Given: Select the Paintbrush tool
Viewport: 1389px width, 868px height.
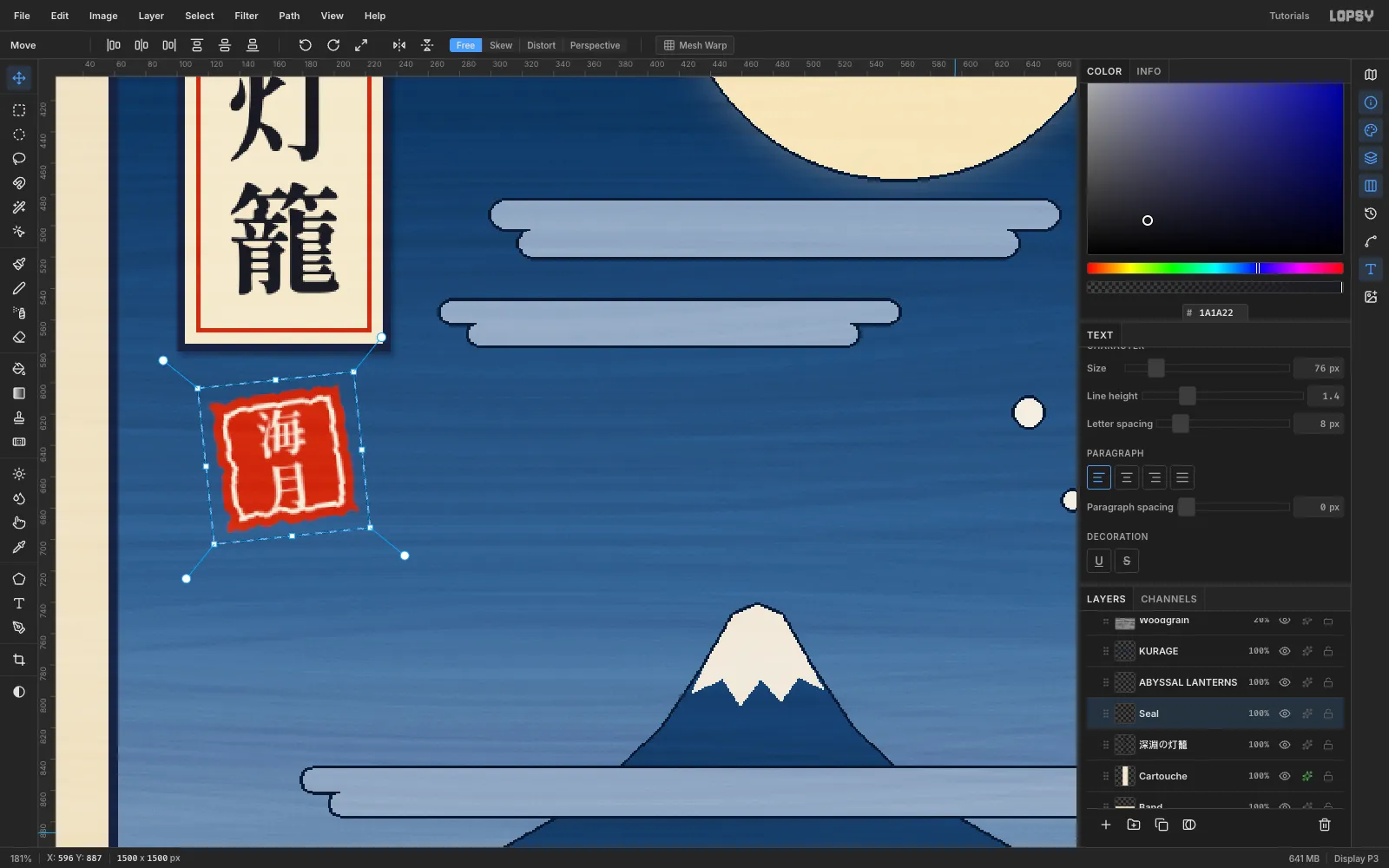Looking at the screenshot, I should tap(19, 264).
